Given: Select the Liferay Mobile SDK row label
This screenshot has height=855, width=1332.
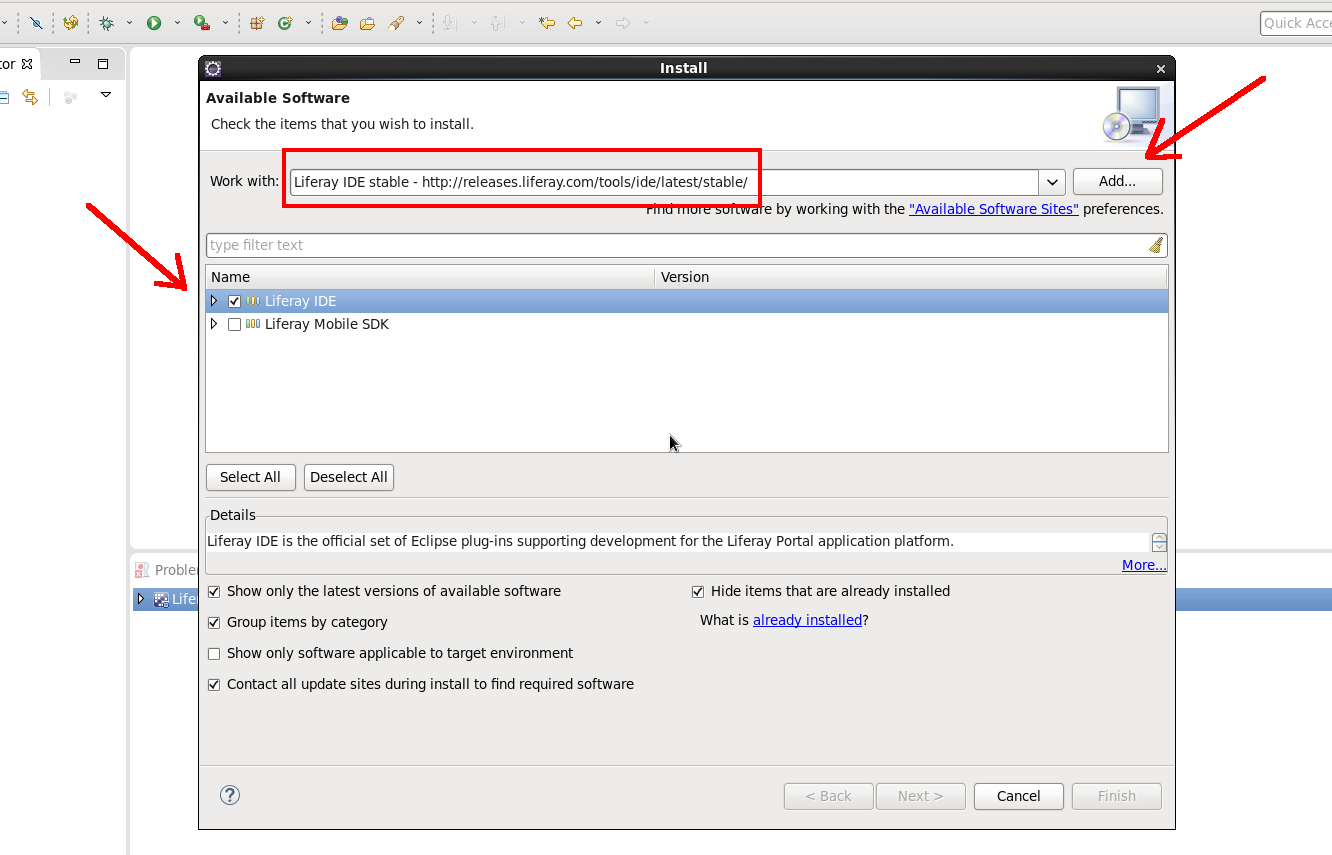Looking at the screenshot, I should pos(326,324).
